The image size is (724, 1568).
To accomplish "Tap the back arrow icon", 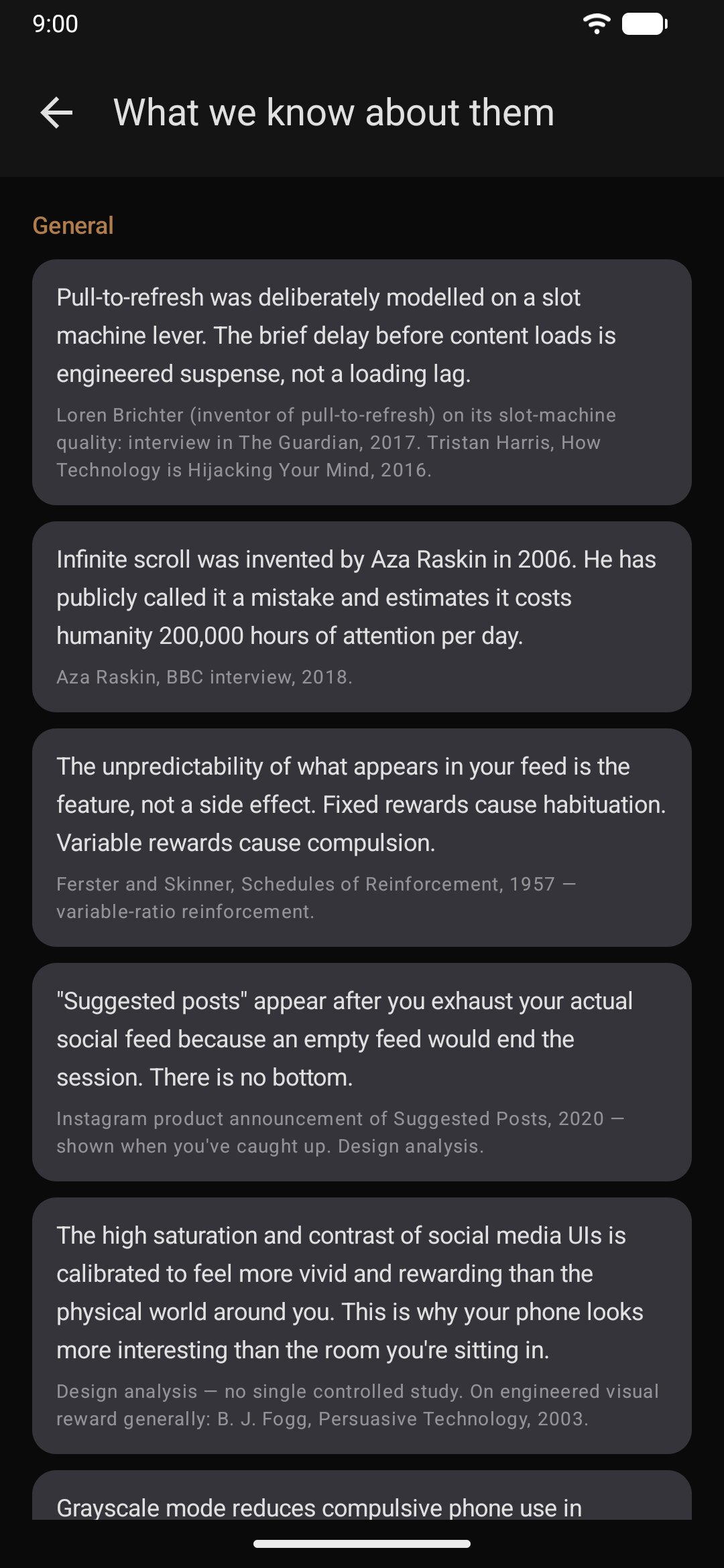I will pyautogui.click(x=56, y=113).
